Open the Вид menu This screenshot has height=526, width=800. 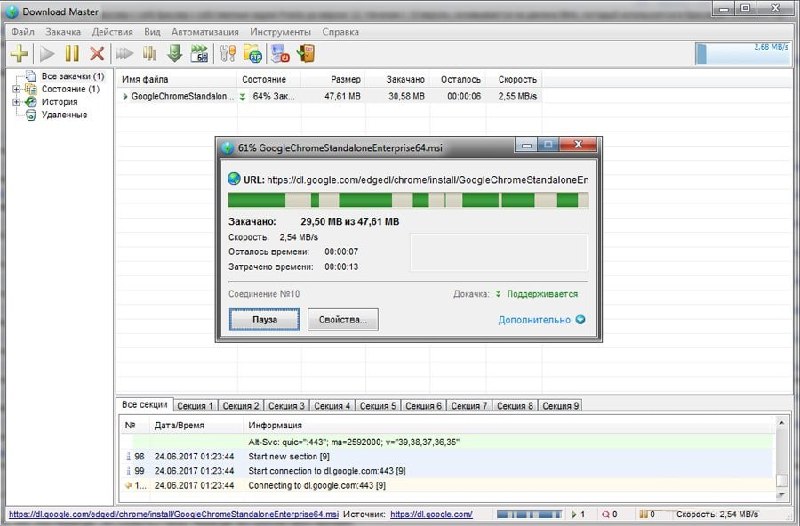152,32
